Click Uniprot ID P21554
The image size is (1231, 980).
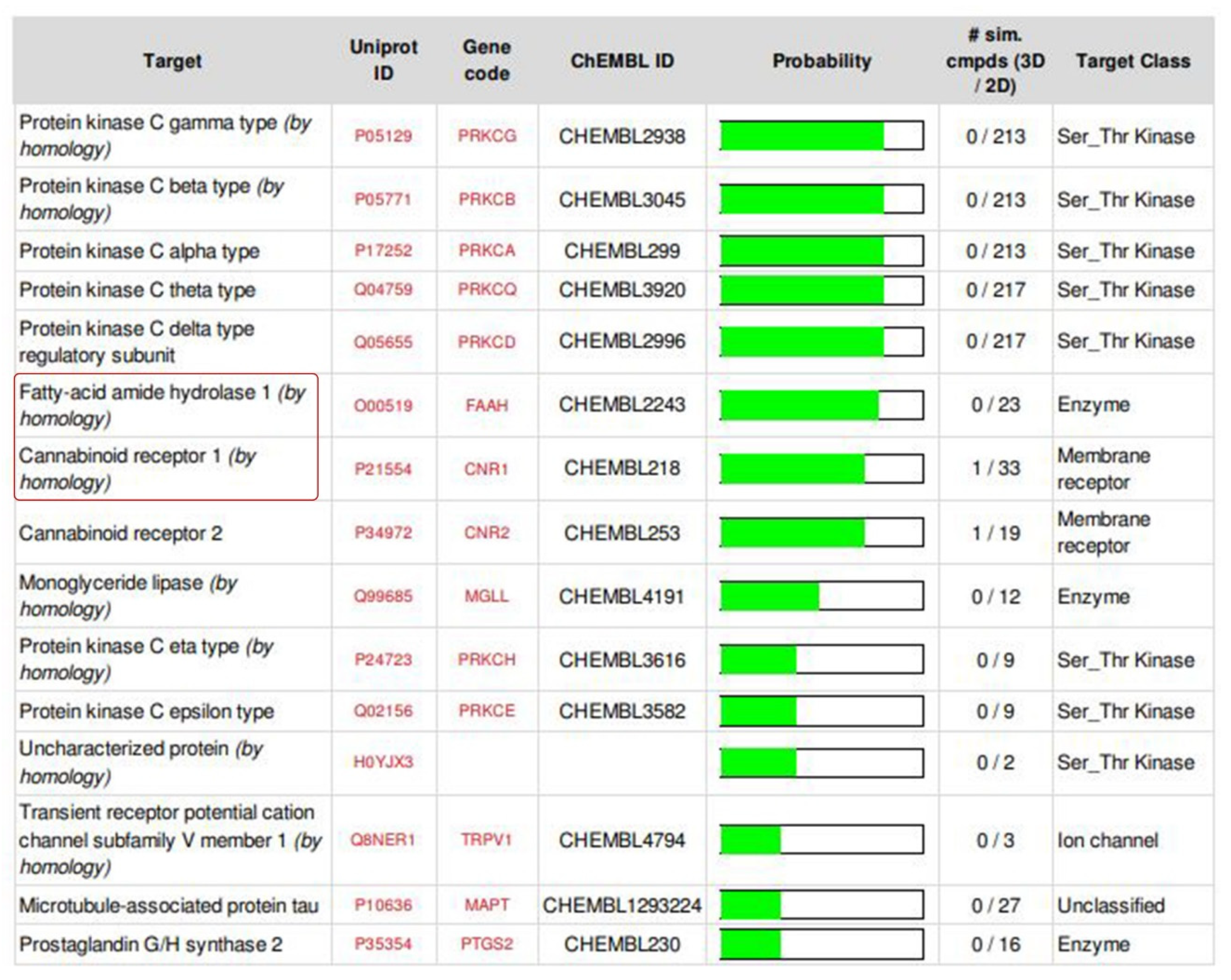coord(383,469)
